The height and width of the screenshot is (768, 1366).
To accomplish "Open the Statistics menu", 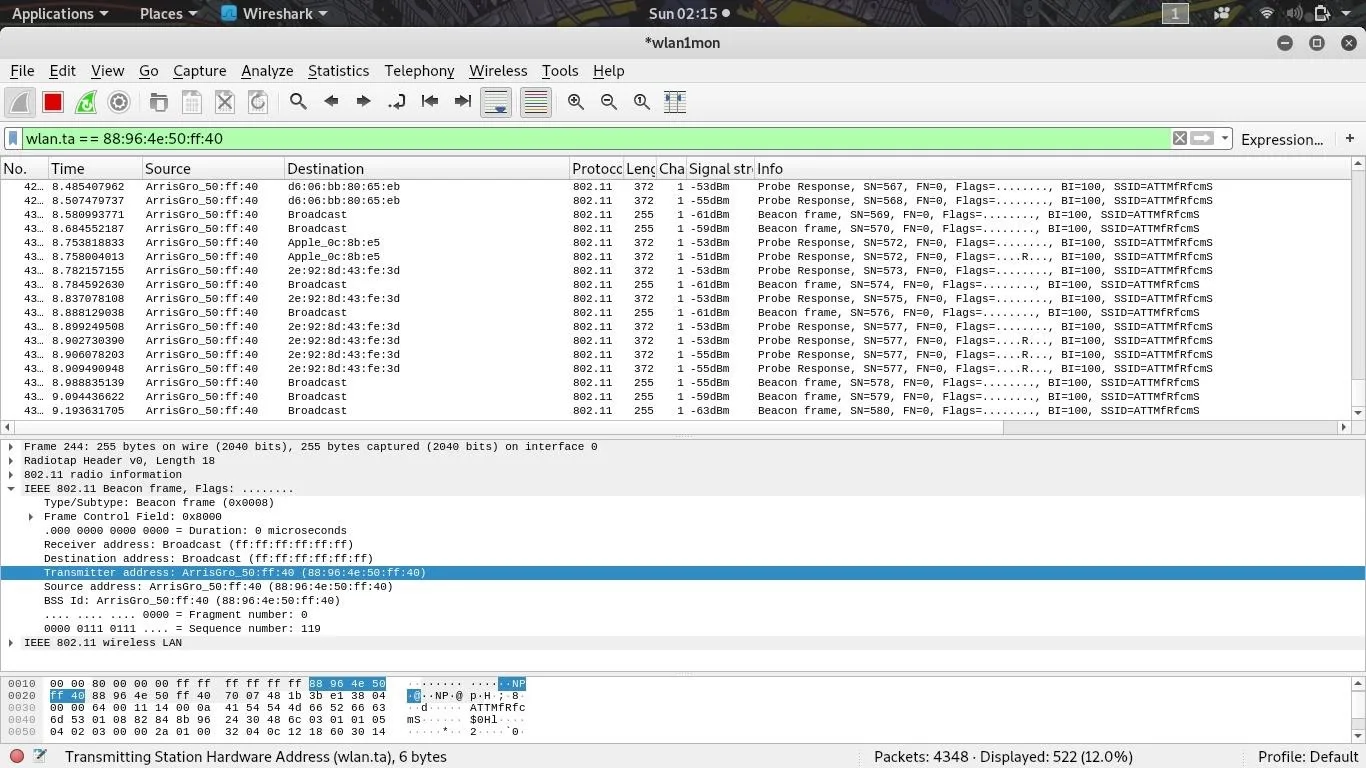I will point(338,71).
